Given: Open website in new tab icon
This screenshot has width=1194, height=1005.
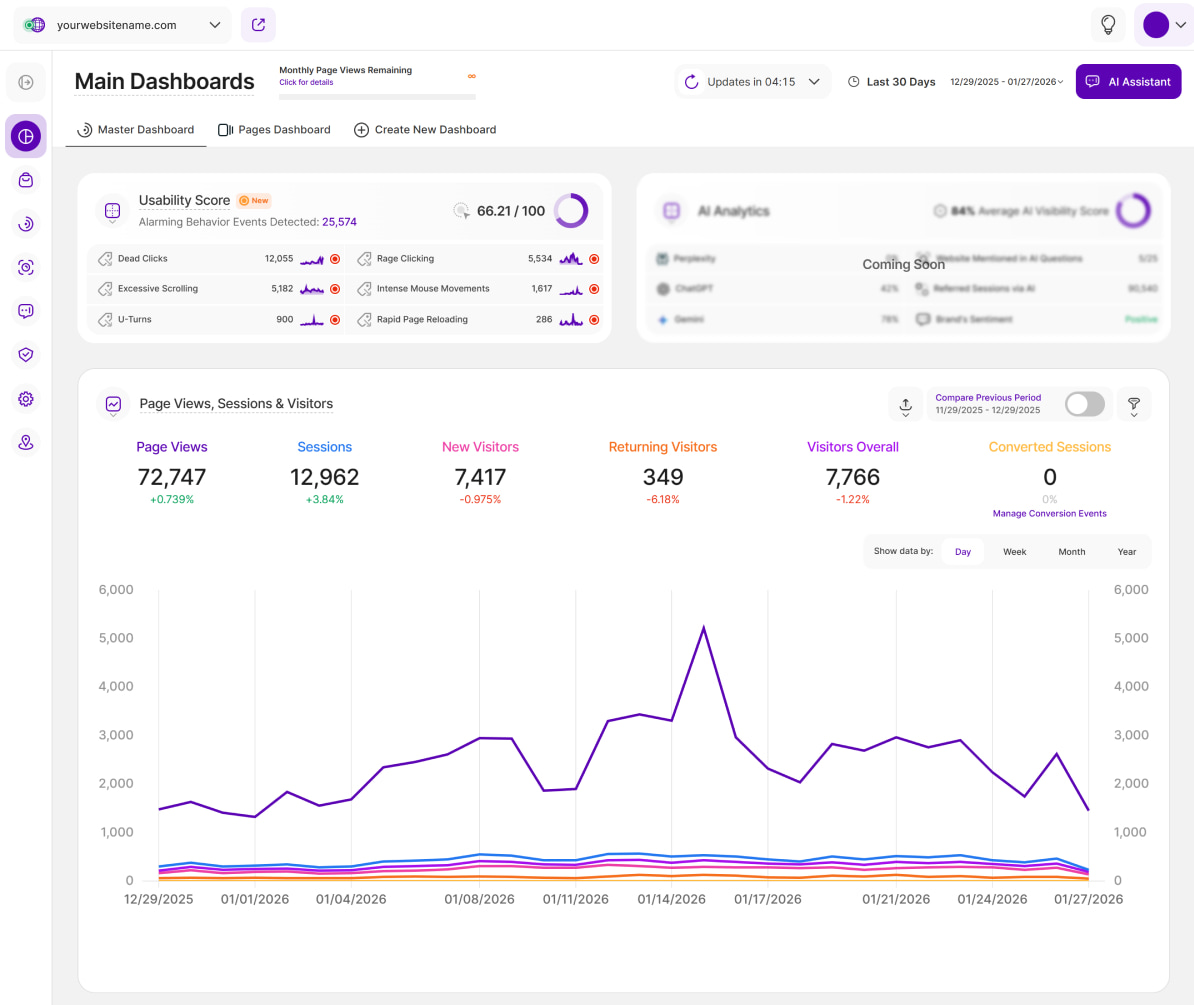Looking at the screenshot, I should tap(258, 25).
